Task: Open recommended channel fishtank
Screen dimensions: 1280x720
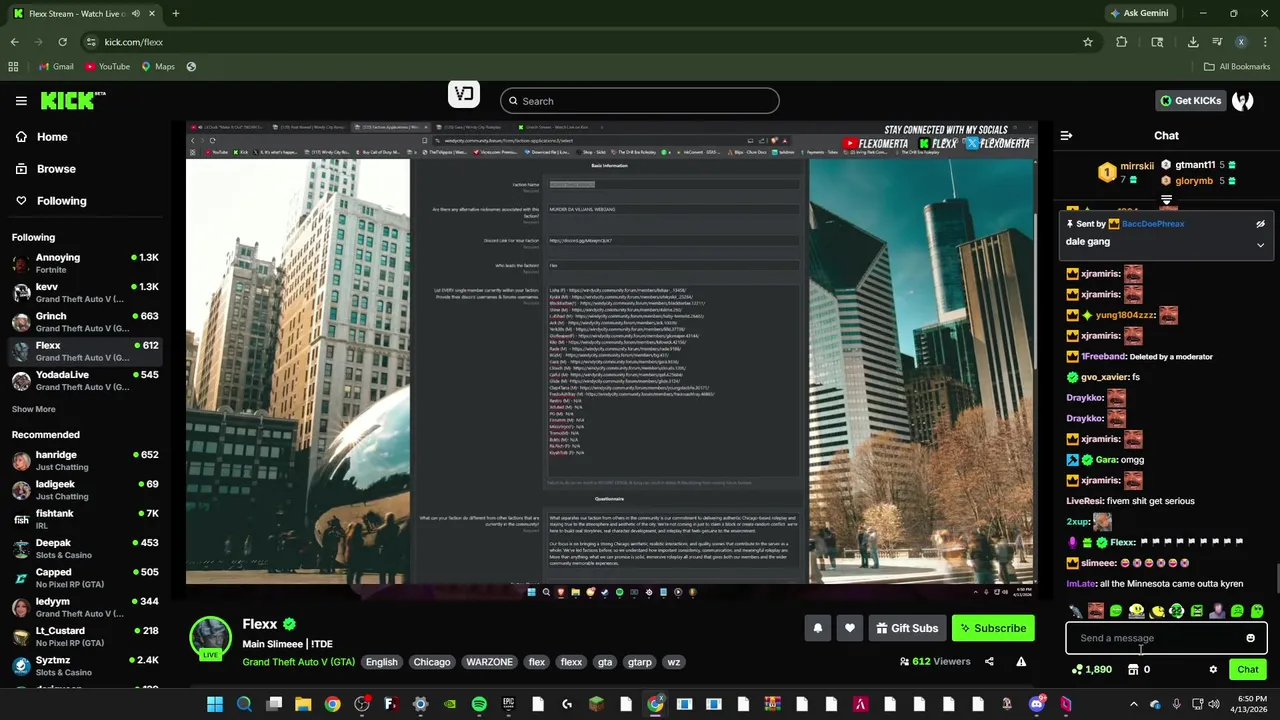Action: tap(85, 519)
